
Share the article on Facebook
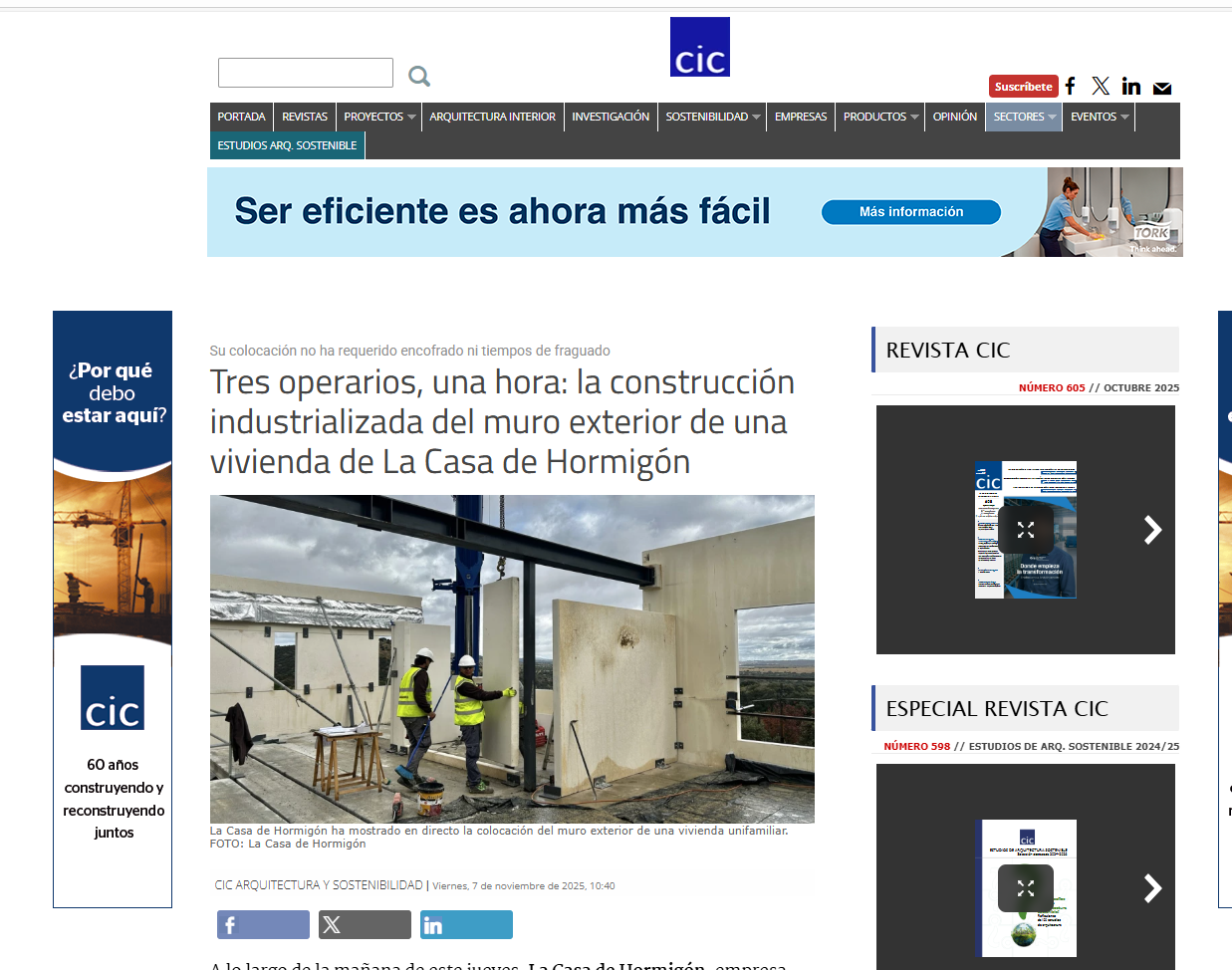263,924
